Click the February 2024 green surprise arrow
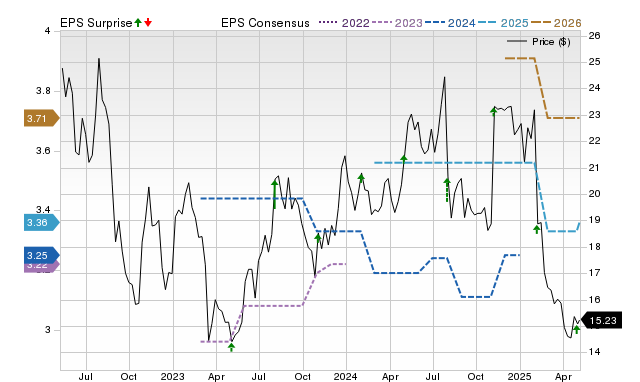 coord(361,178)
